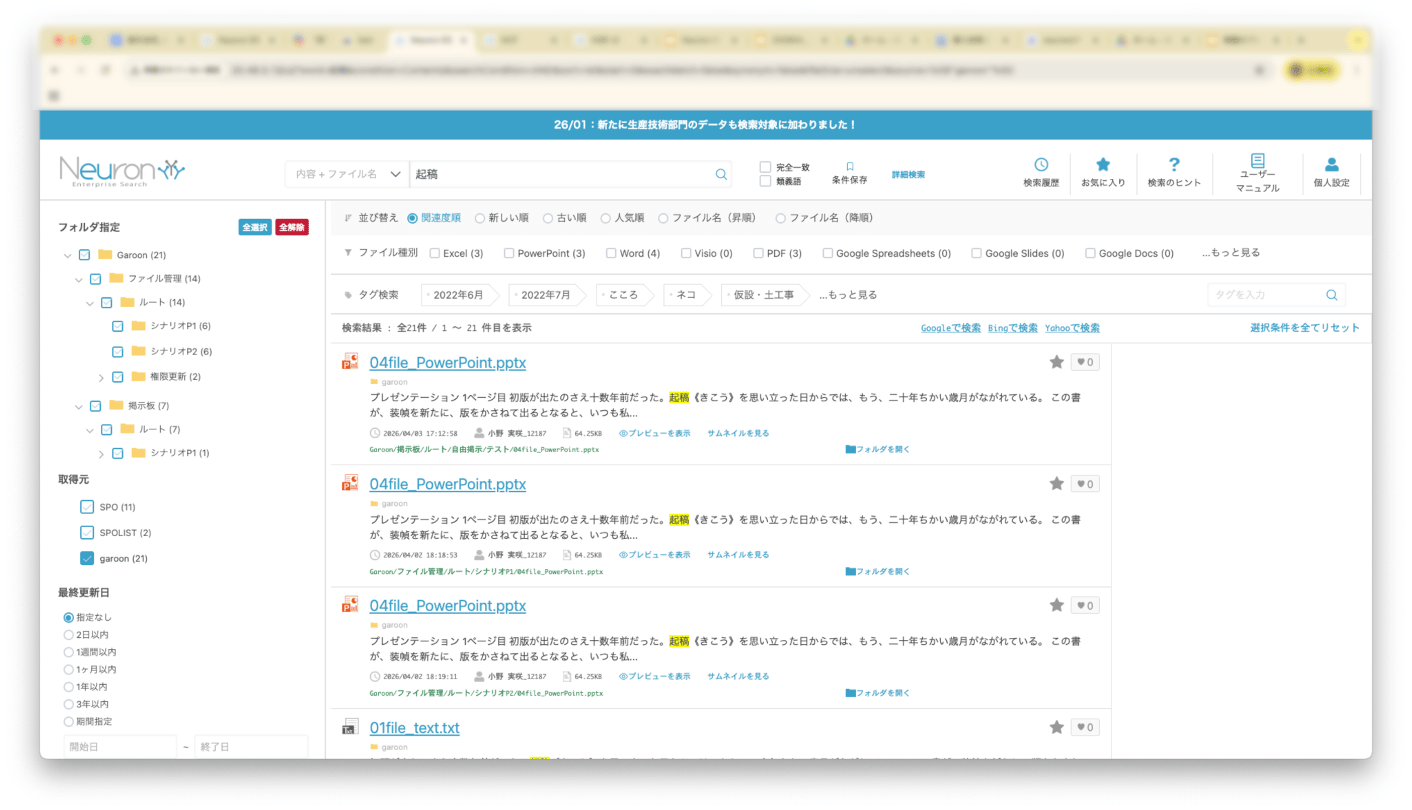Screen dimensions: 1412x810
Task: Star the first 04file_PowerPoint.pptx result
Action: [x=1056, y=362]
